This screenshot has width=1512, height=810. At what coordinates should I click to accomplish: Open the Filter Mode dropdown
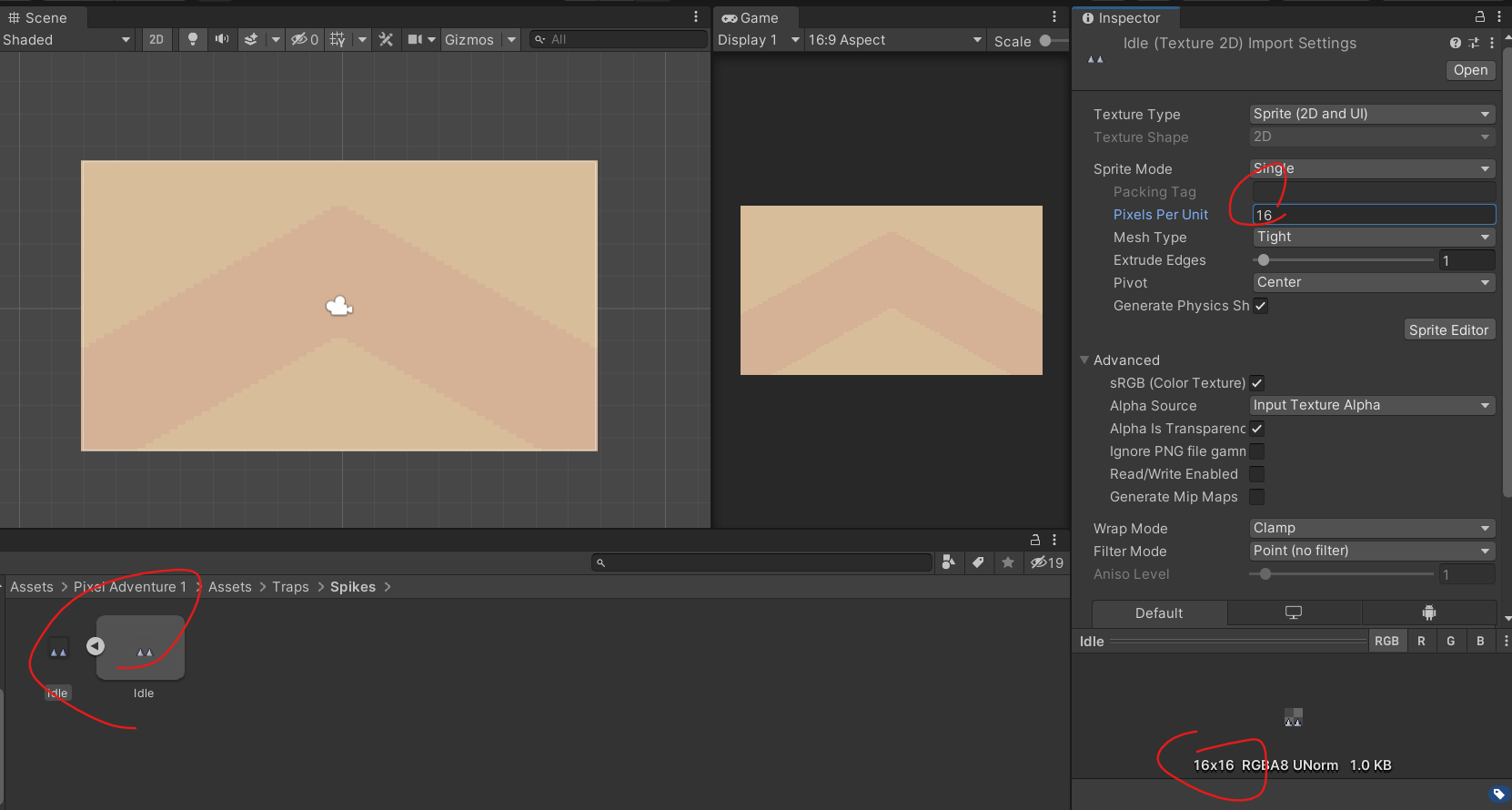(x=1372, y=551)
